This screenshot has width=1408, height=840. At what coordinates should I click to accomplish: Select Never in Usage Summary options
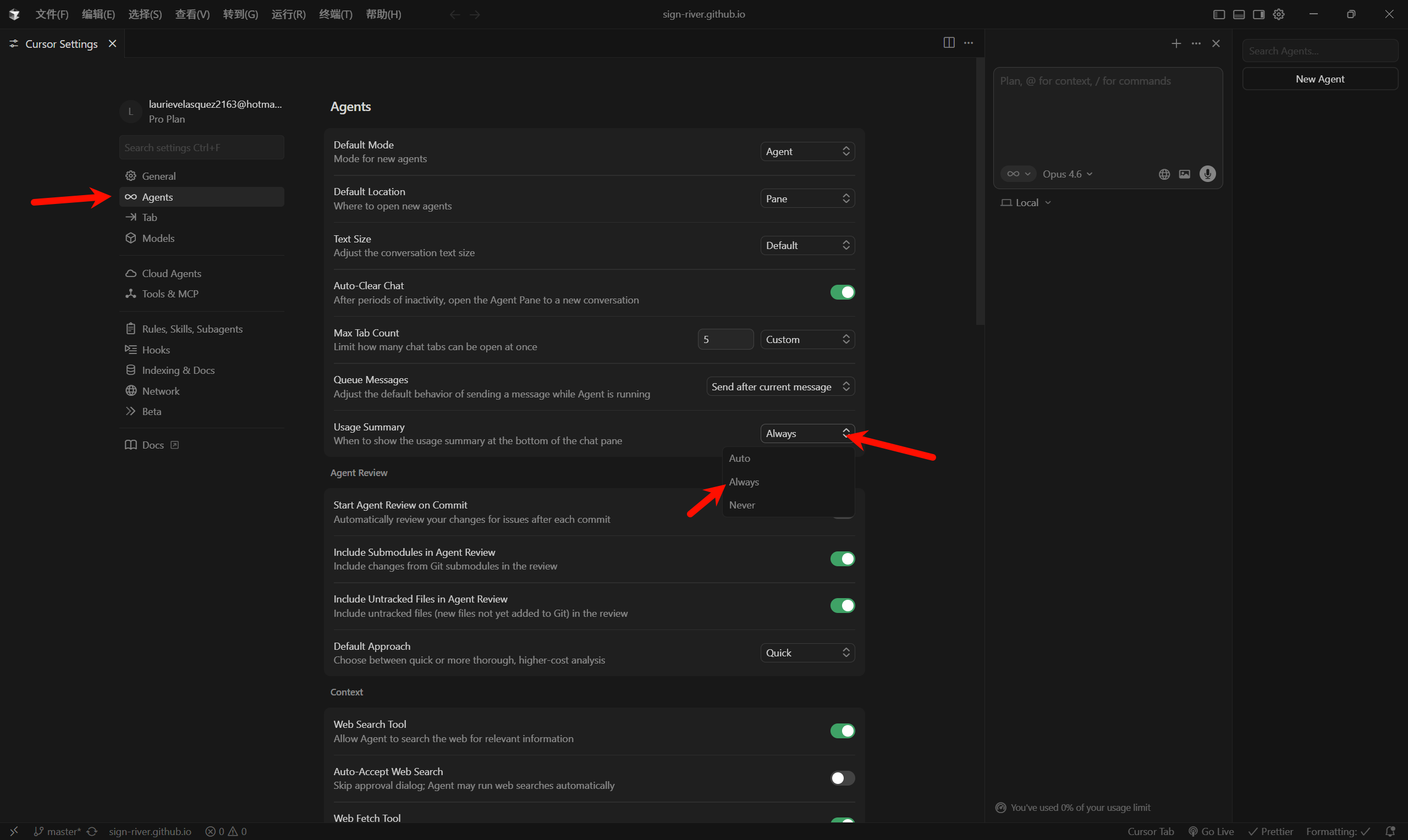coord(788,505)
